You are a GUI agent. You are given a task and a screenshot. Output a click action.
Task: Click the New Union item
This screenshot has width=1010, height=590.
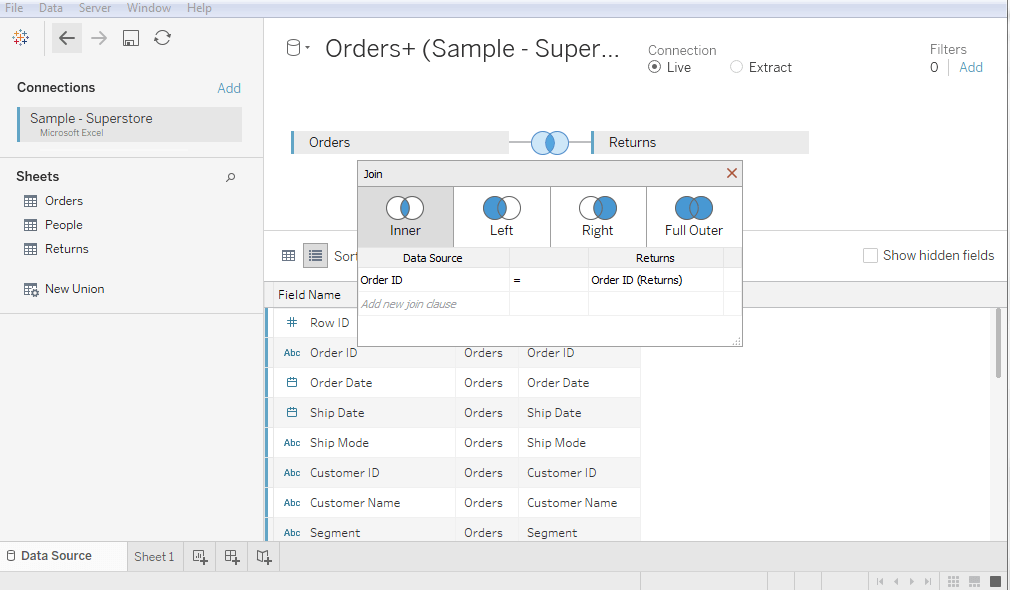point(74,289)
